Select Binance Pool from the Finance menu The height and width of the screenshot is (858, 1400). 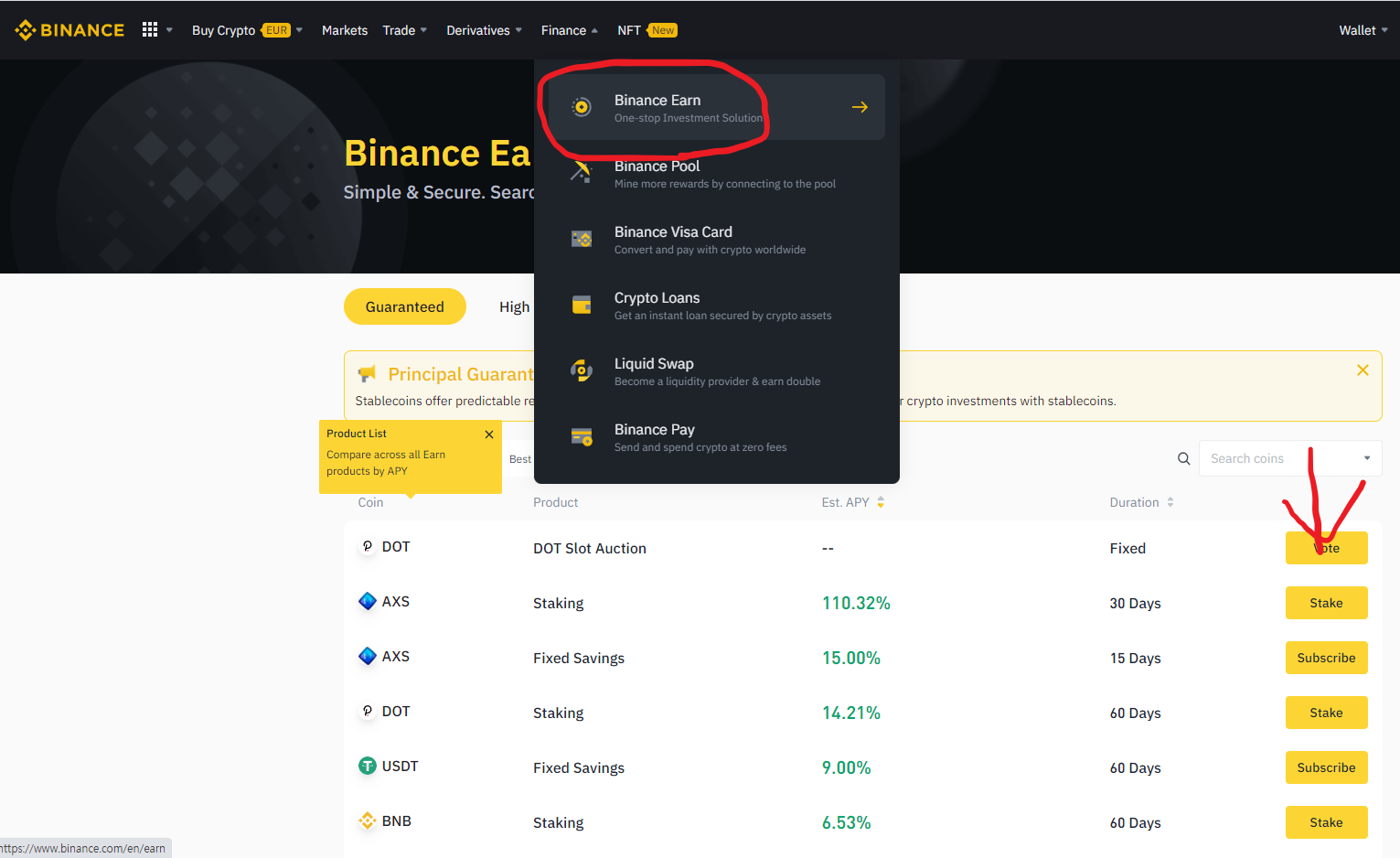pos(717,173)
